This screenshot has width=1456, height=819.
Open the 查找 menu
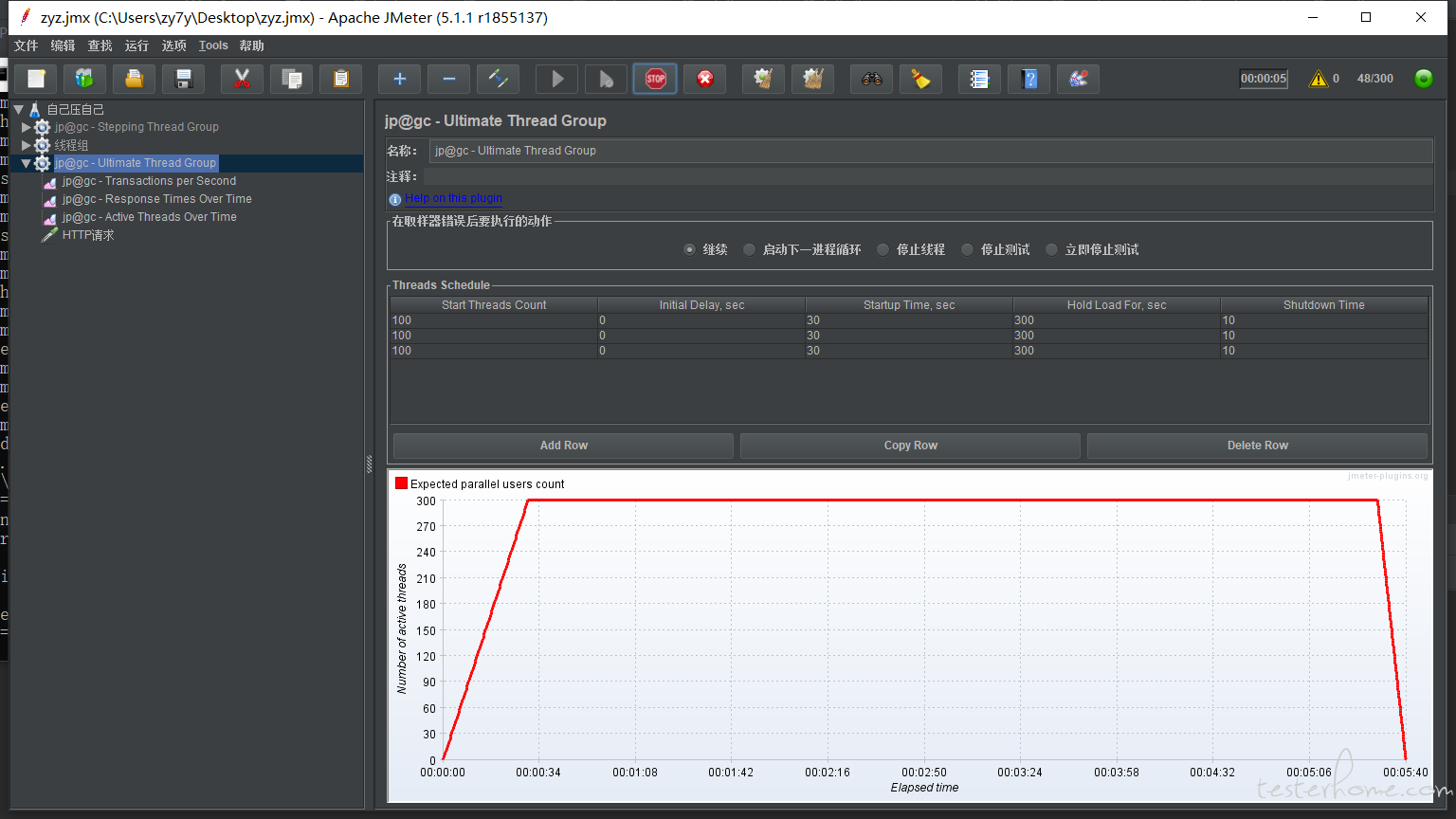pos(100,45)
